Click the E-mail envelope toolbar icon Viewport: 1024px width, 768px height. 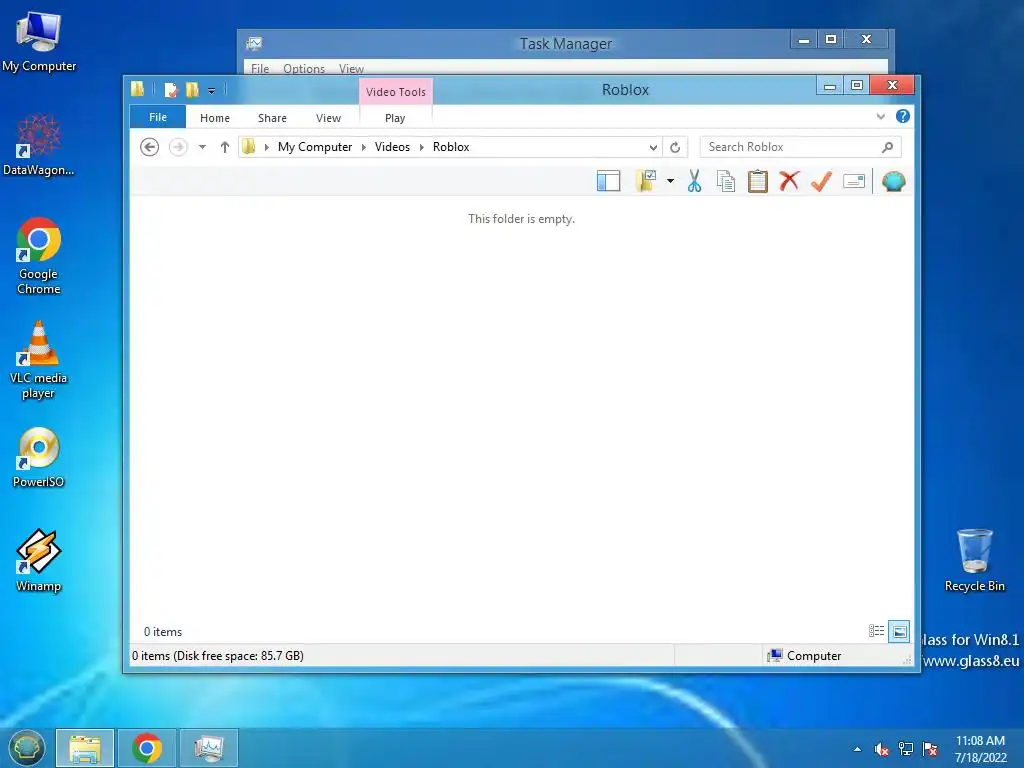[854, 181]
